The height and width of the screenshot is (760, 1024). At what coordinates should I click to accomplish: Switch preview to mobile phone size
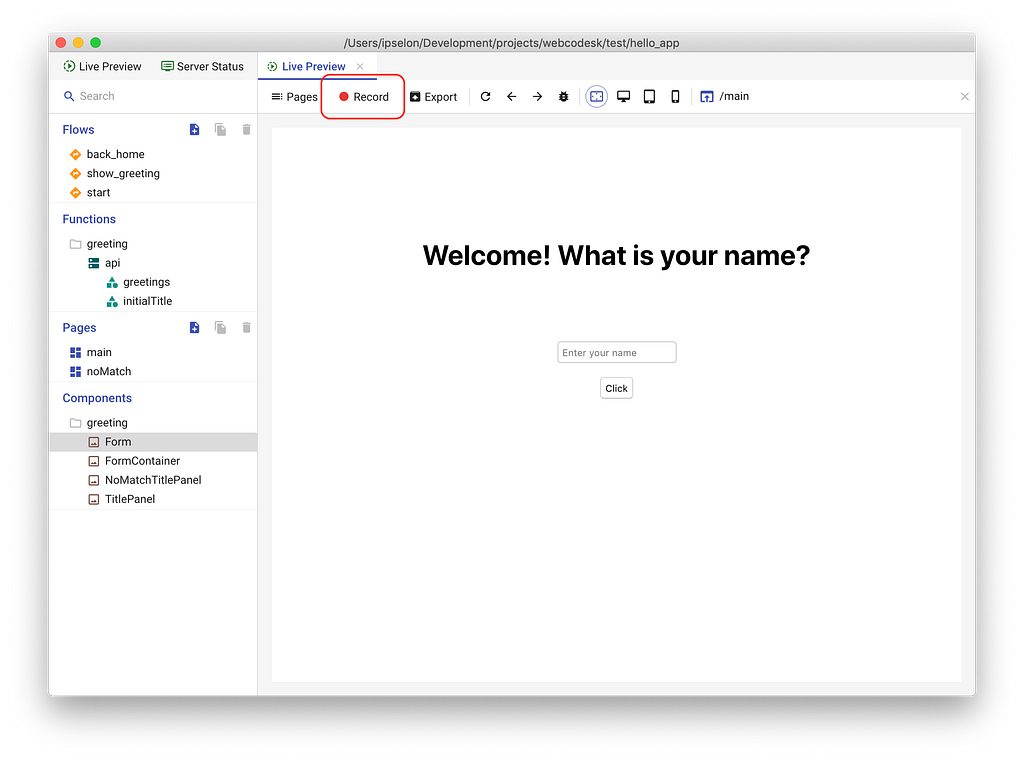(675, 97)
